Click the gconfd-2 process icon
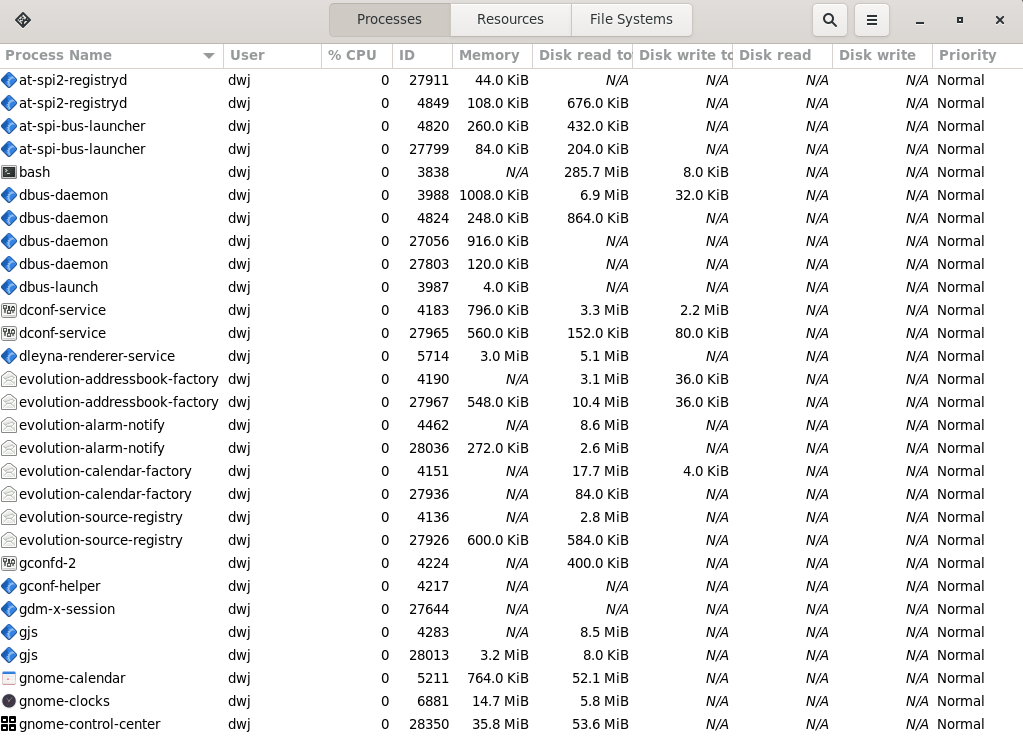 9,563
